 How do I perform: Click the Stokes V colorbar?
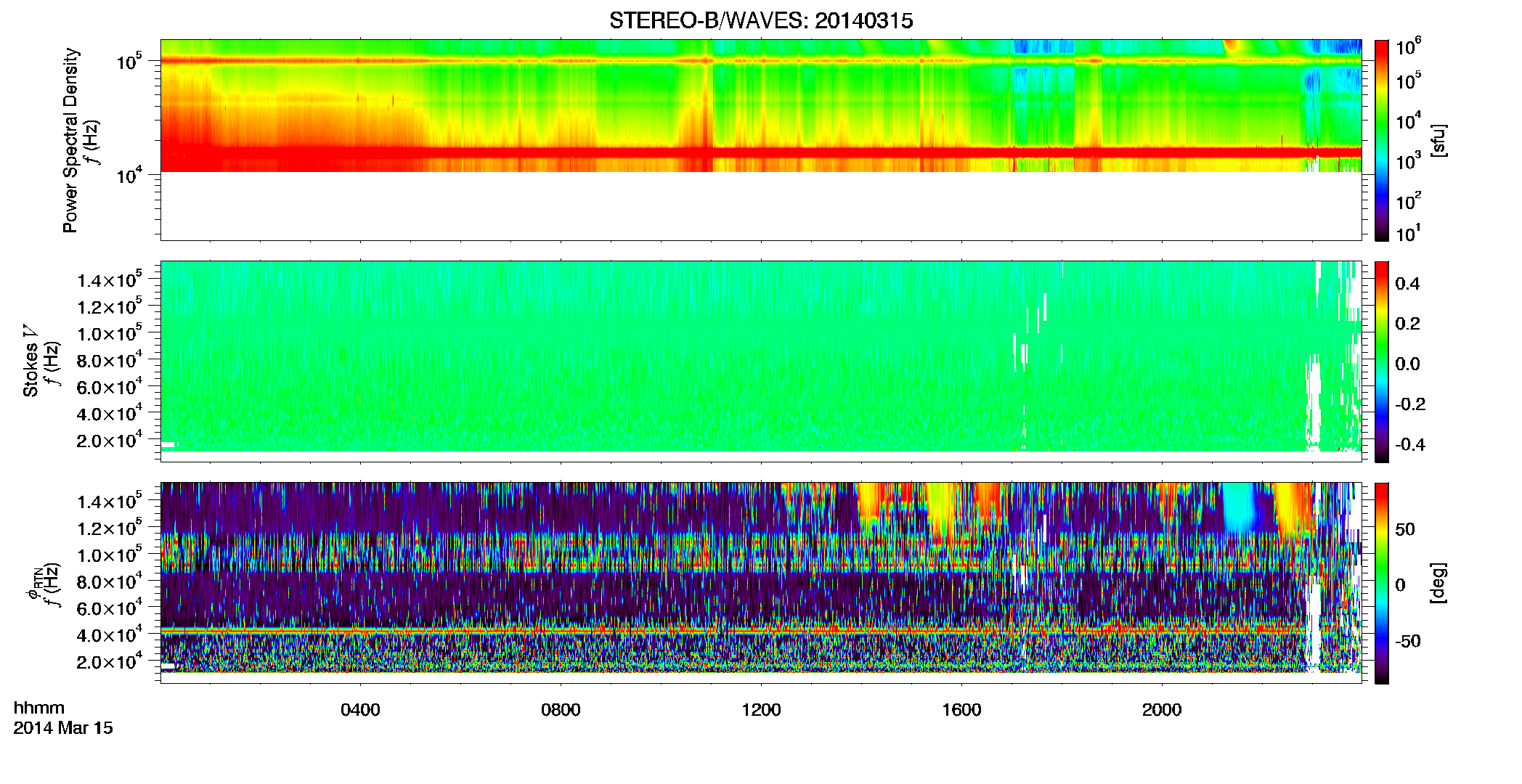tap(1382, 362)
